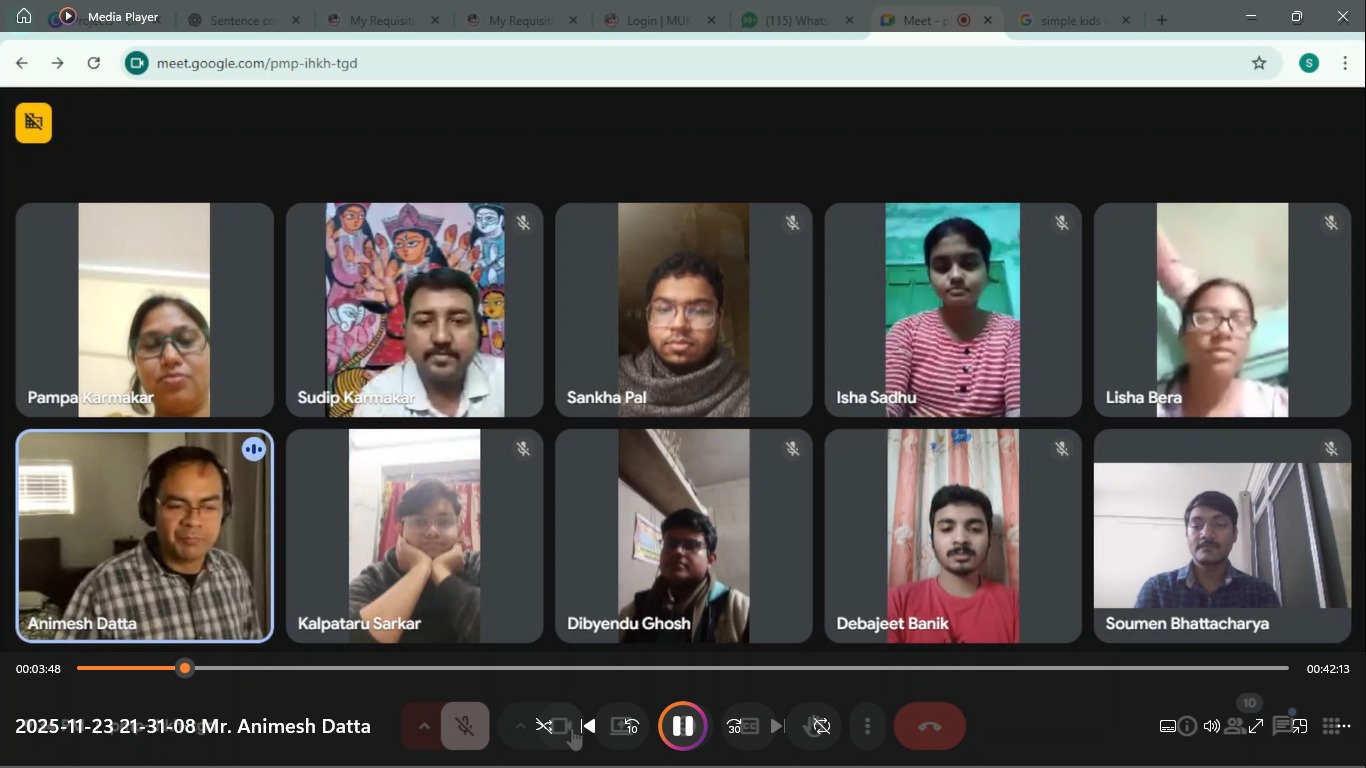This screenshot has width=1366, height=768.
Task: Expand the audio settings chevron beside microphone
Action: tap(423, 726)
